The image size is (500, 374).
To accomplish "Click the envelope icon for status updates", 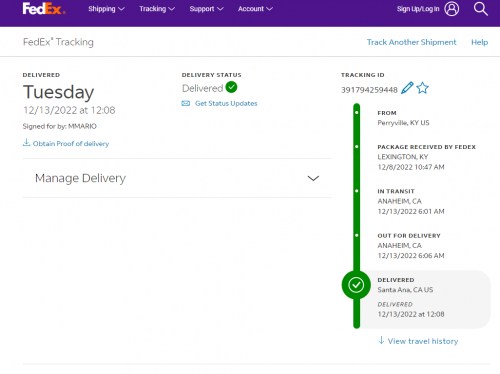I will 186,103.
